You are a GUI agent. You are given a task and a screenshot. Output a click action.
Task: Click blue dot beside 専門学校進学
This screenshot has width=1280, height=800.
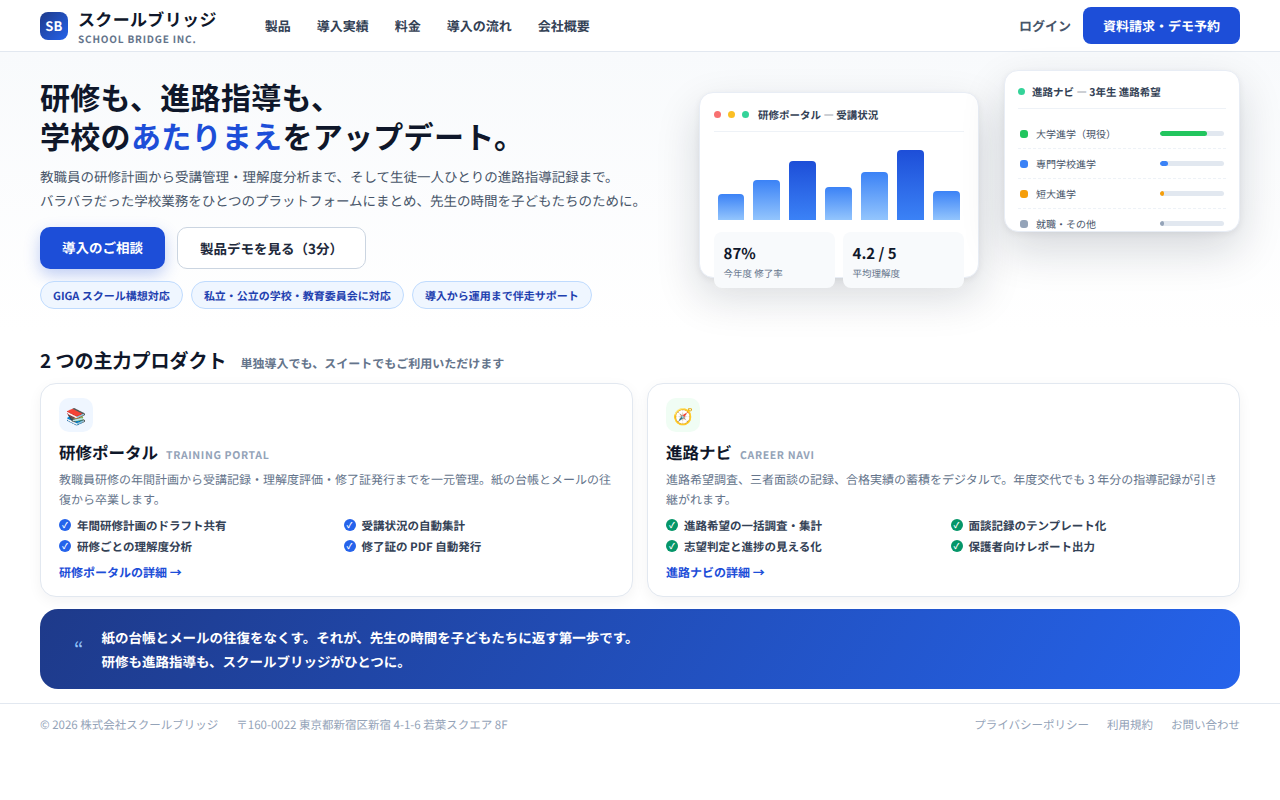1024,164
